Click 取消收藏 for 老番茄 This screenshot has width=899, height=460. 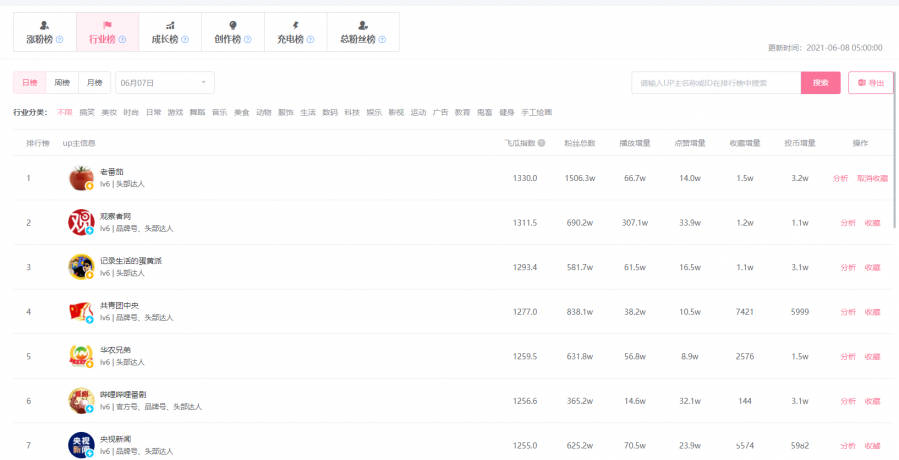[x=872, y=178]
